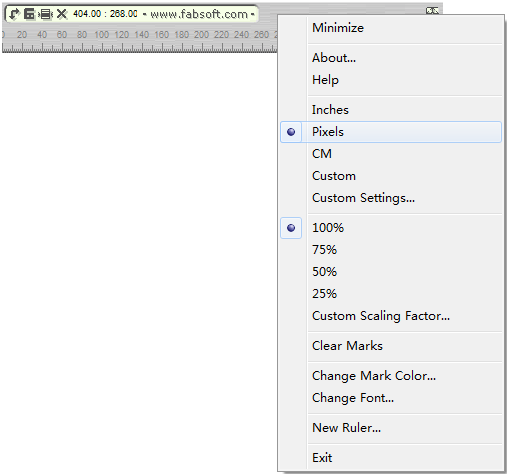Image resolution: width=507 pixels, height=474 pixels.
Task: Click the www.fabsoft.com link on ruler
Action: click(199, 14)
